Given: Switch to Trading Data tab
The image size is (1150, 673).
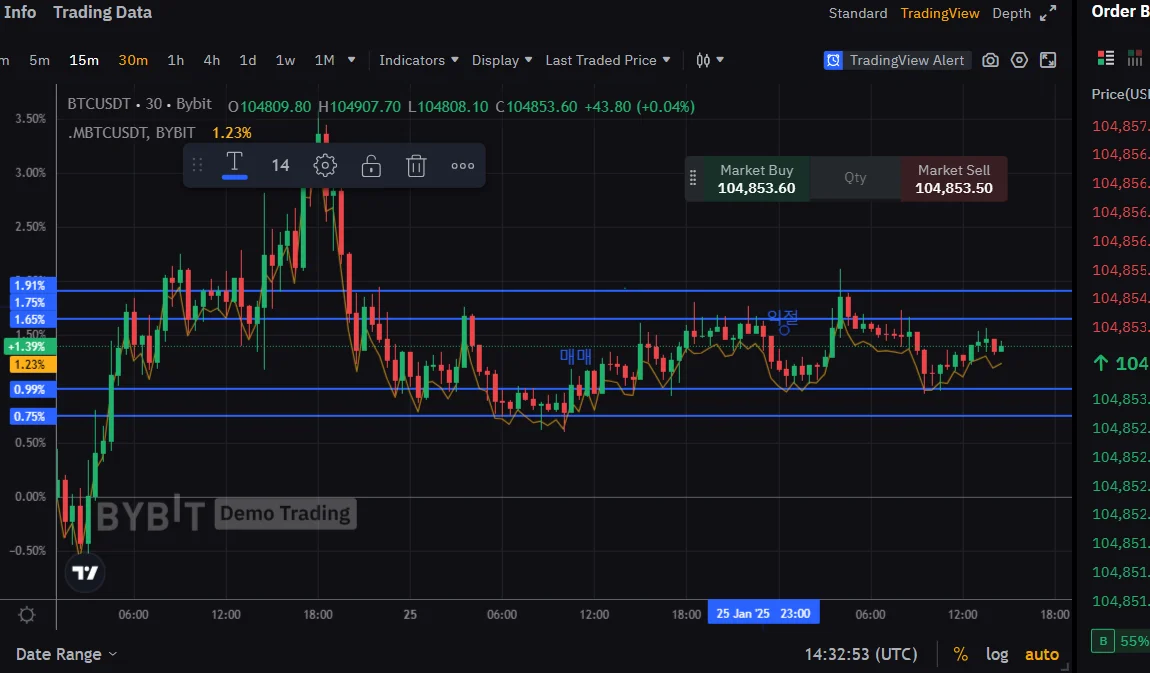Looking at the screenshot, I should click(103, 12).
